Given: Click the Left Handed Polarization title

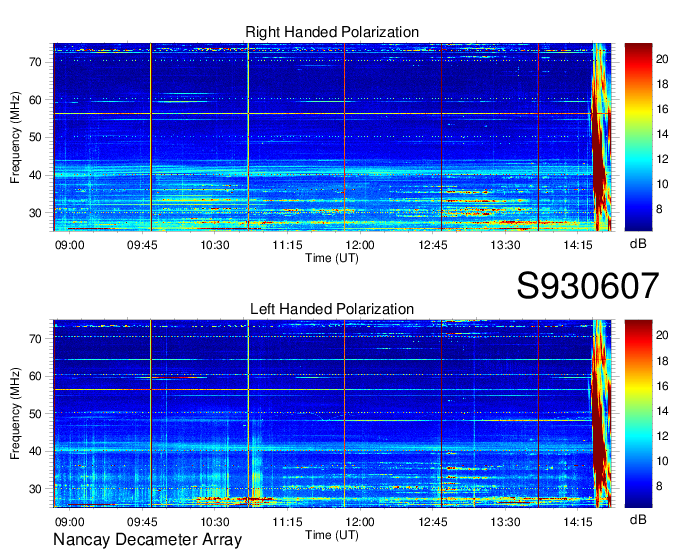Looking at the screenshot, I should tap(332, 309).
